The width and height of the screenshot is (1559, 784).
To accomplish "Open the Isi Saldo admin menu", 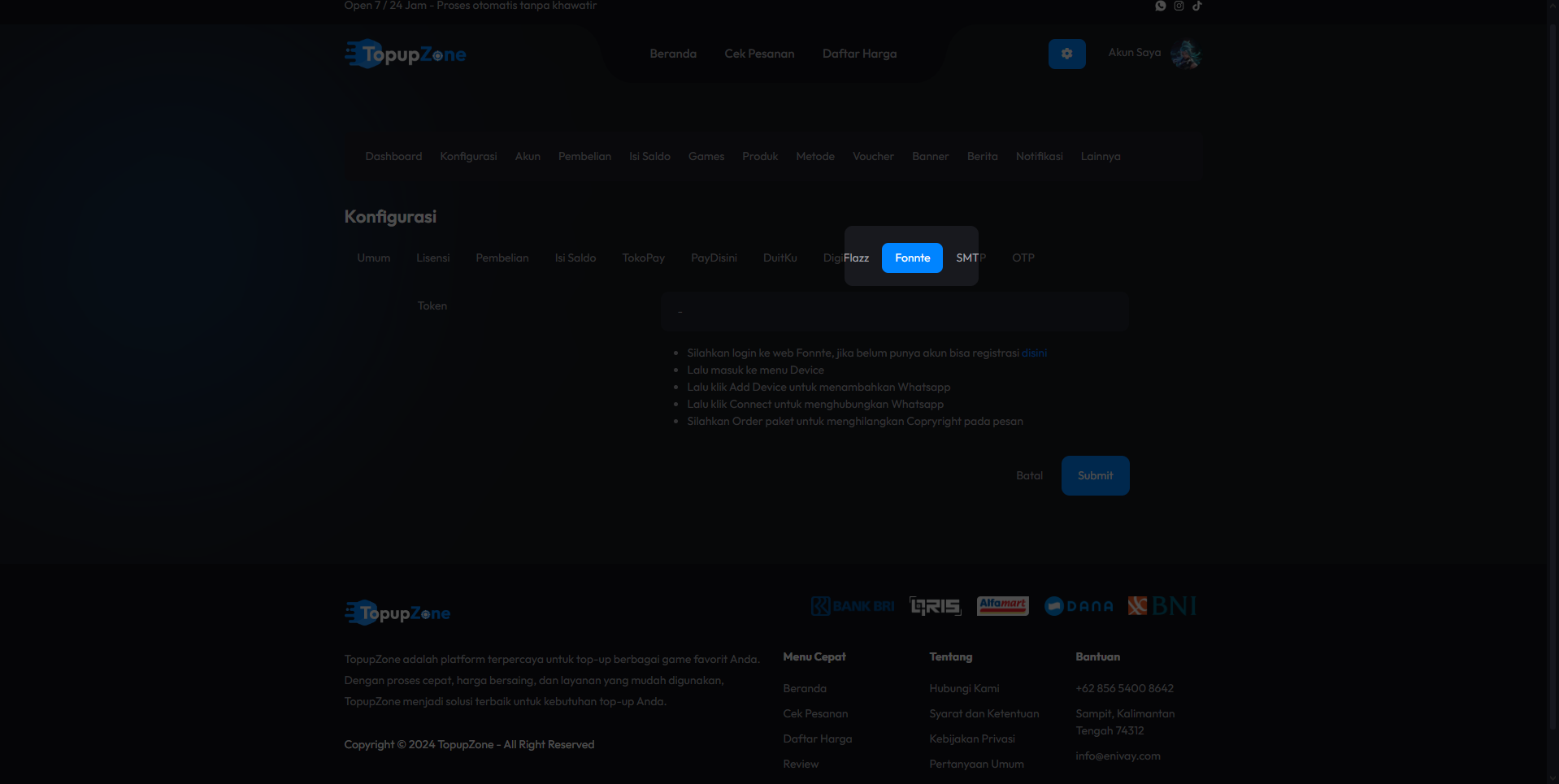I will (x=649, y=156).
